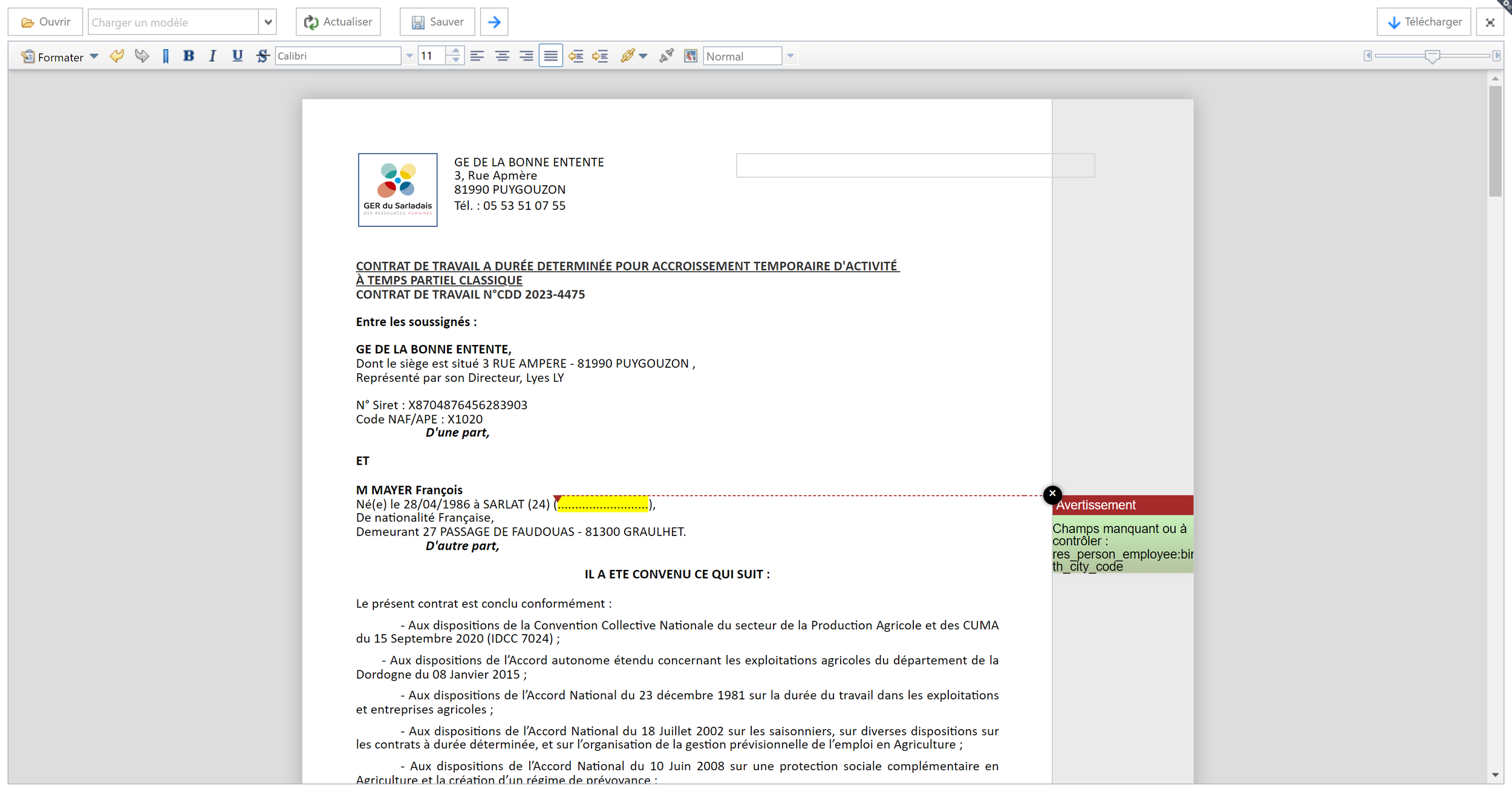Viewport: 1512px width, 792px height.
Task: Click the line 'Représenté par son Directeur, Lyes LY'
Action: (x=460, y=378)
